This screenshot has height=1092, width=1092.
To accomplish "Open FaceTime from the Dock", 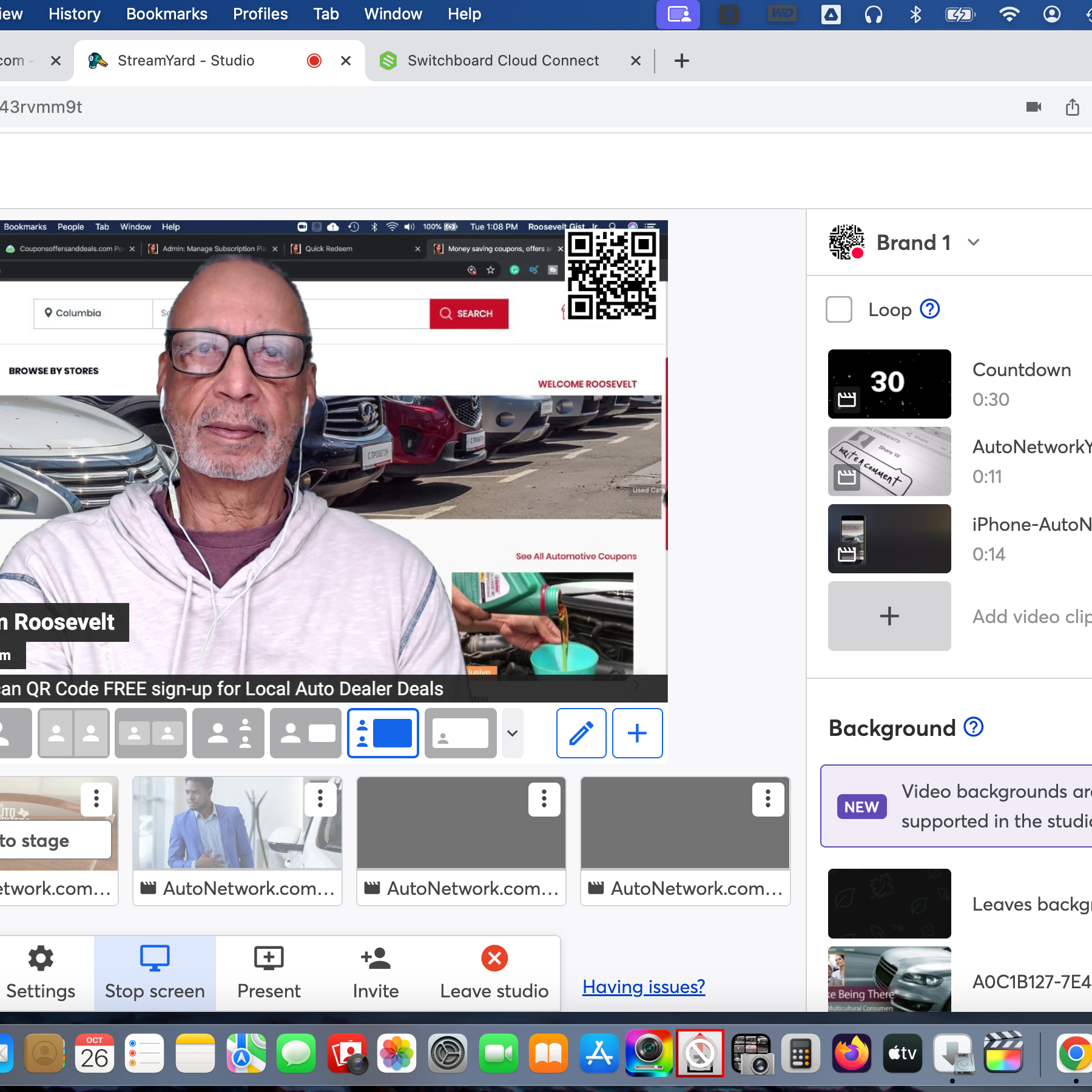I will 499,1053.
